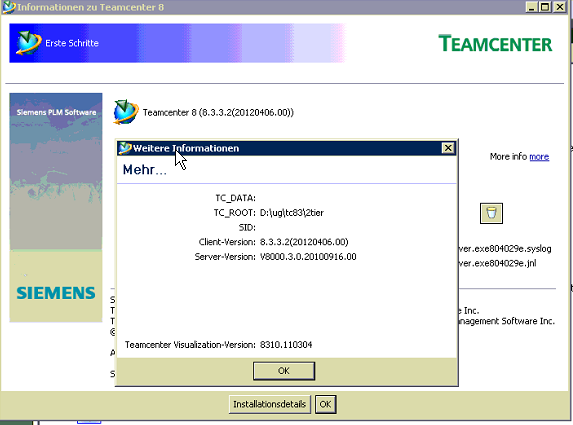
Task: Click the Informationen zu Teamcenter 8 title icon
Action: tap(9, 7)
